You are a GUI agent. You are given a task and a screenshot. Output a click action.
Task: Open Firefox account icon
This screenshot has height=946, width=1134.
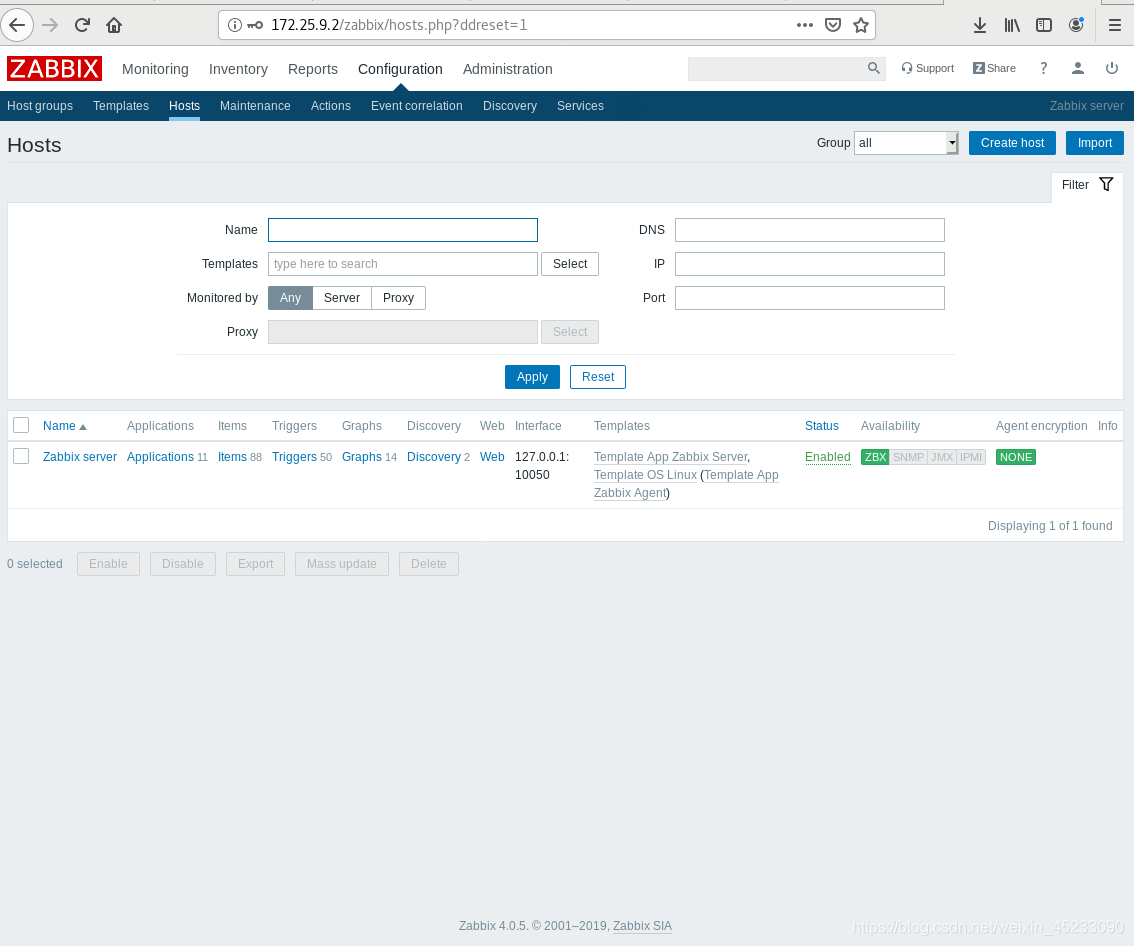point(1076,25)
